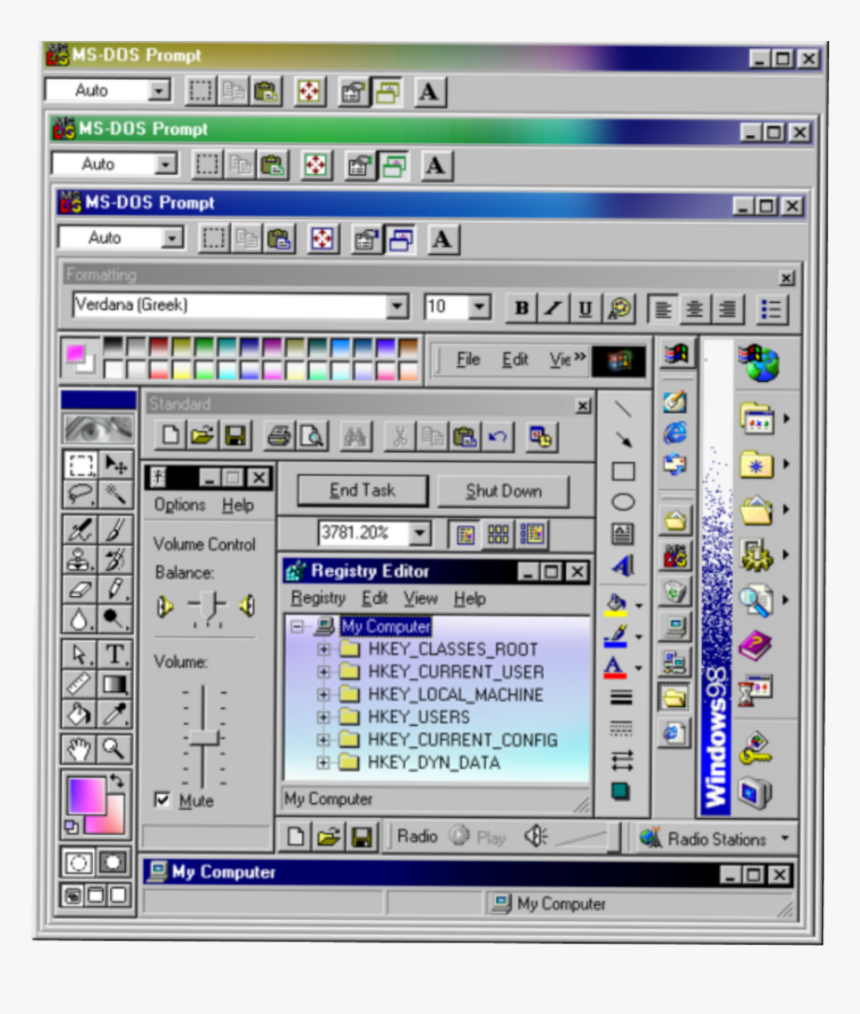Open Windows Update globe in Start menu
860x1014 pixels.
tap(760, 363)
